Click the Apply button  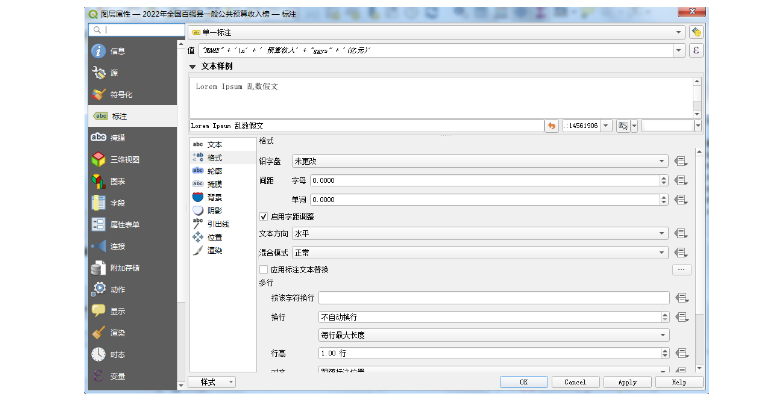pos(627,382)
